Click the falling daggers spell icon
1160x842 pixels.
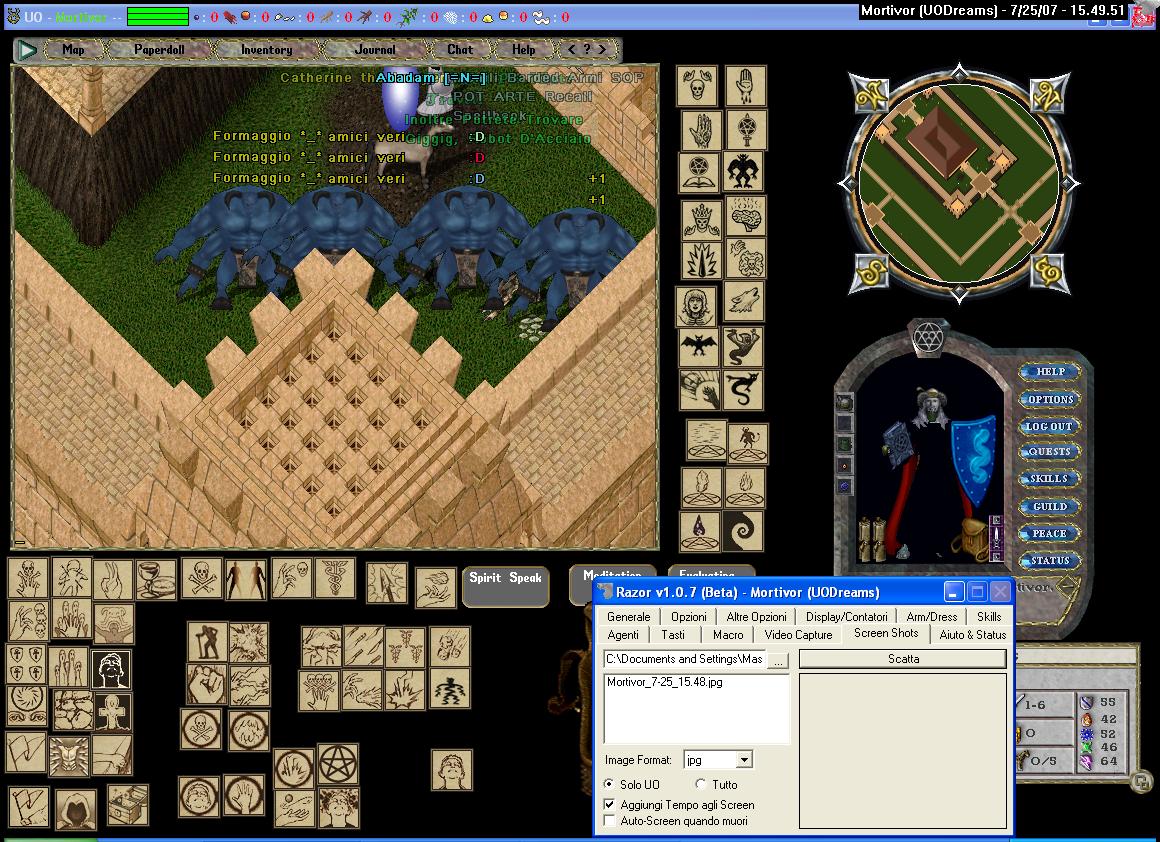(x=363, y=647)
